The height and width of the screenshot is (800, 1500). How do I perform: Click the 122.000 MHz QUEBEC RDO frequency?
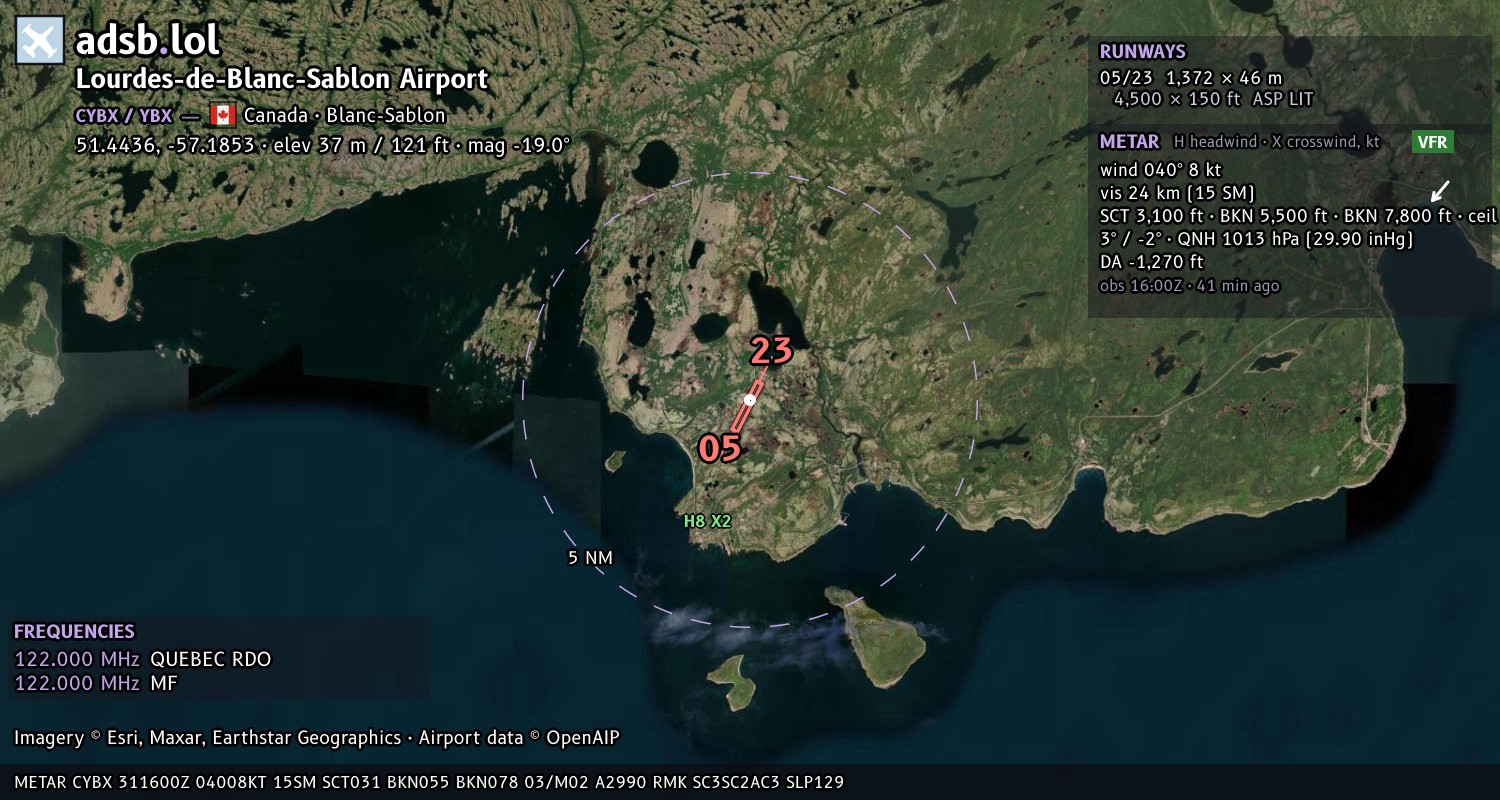click(143, 659)
